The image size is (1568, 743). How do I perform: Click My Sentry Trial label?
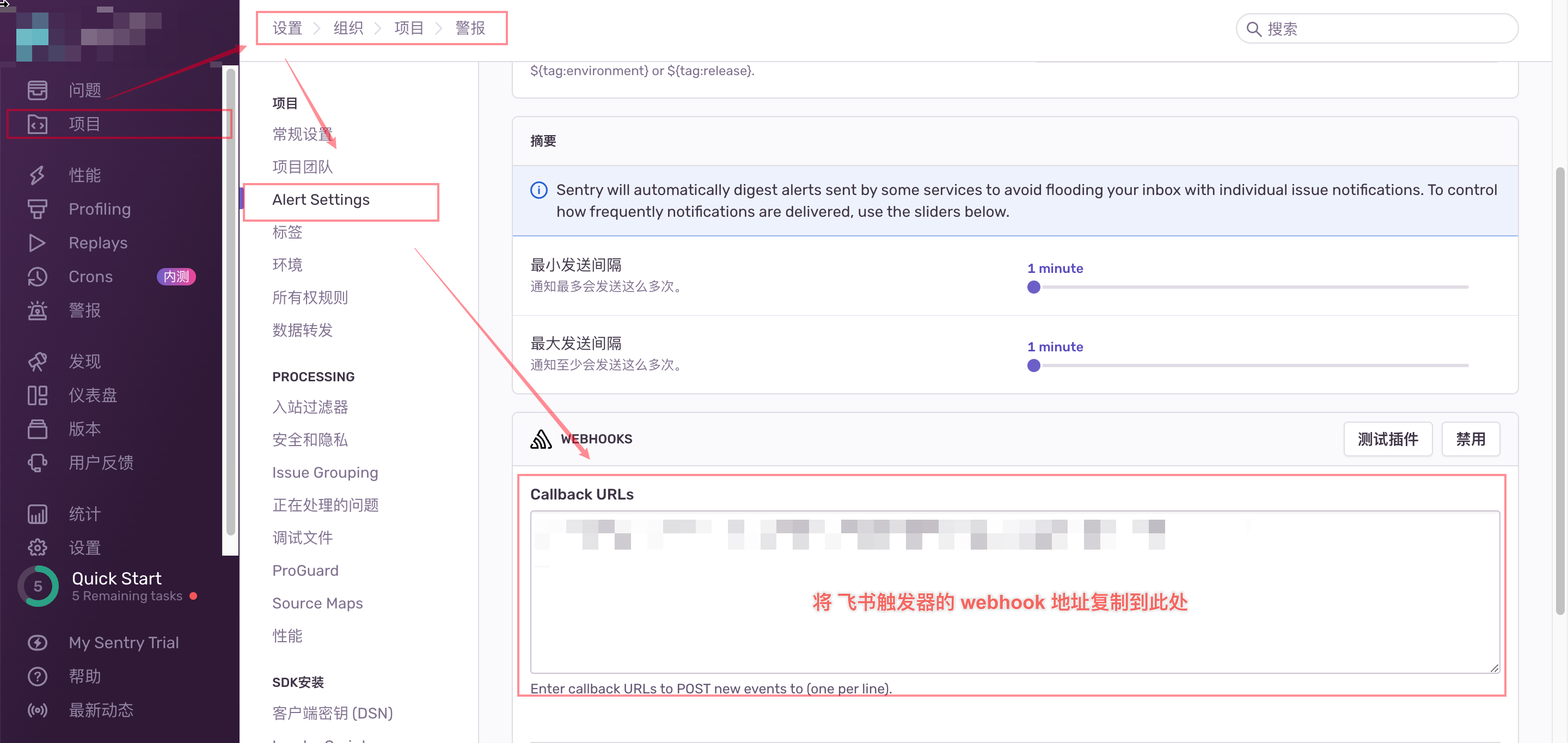[x=124, y=643]
